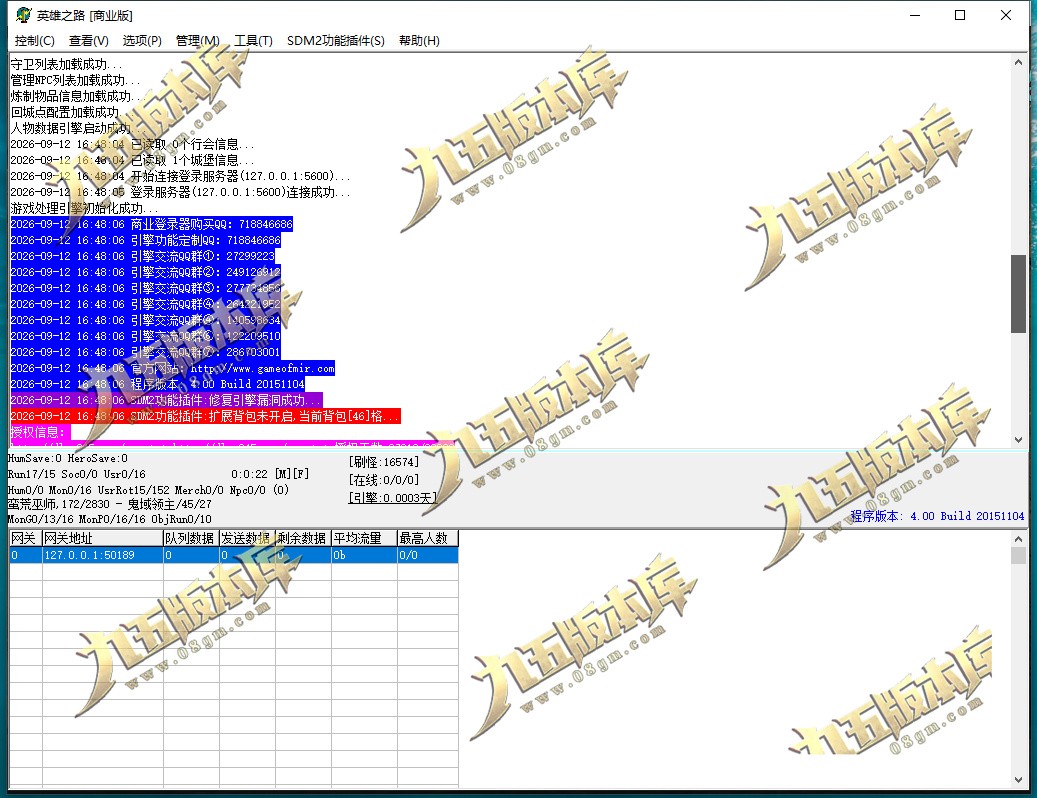
Task: Click the 平均流量 column header
Action: tap(364, 538)
